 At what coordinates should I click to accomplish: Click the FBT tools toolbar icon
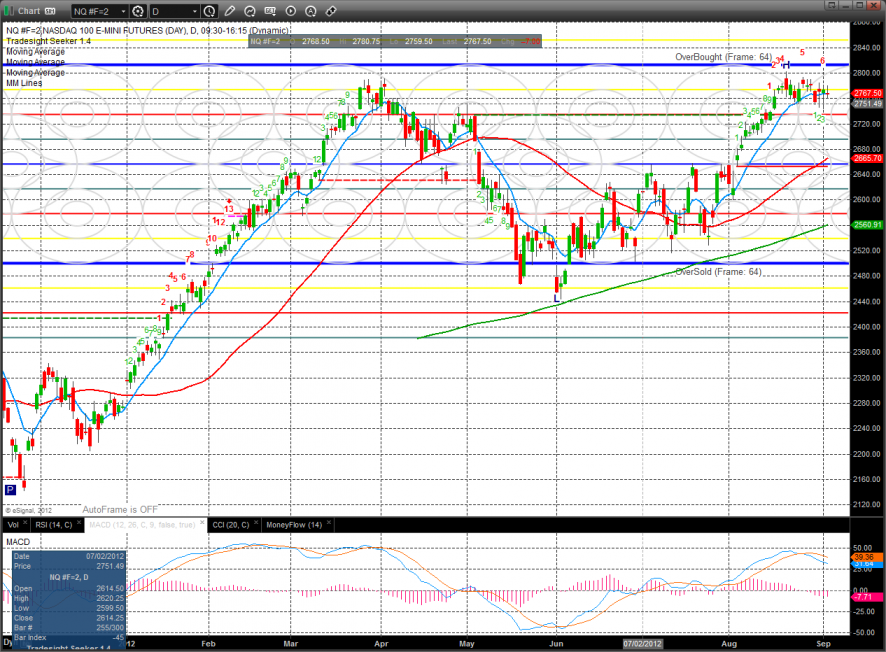(270, 11)
